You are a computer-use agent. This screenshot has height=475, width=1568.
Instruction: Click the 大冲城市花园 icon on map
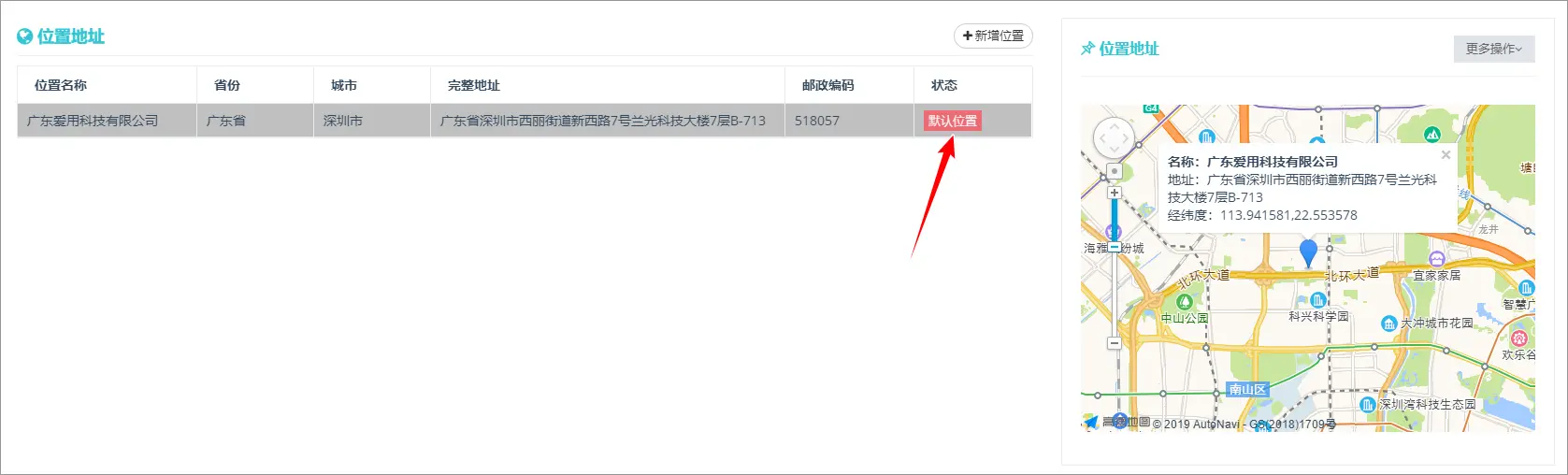click(1389, 324)
